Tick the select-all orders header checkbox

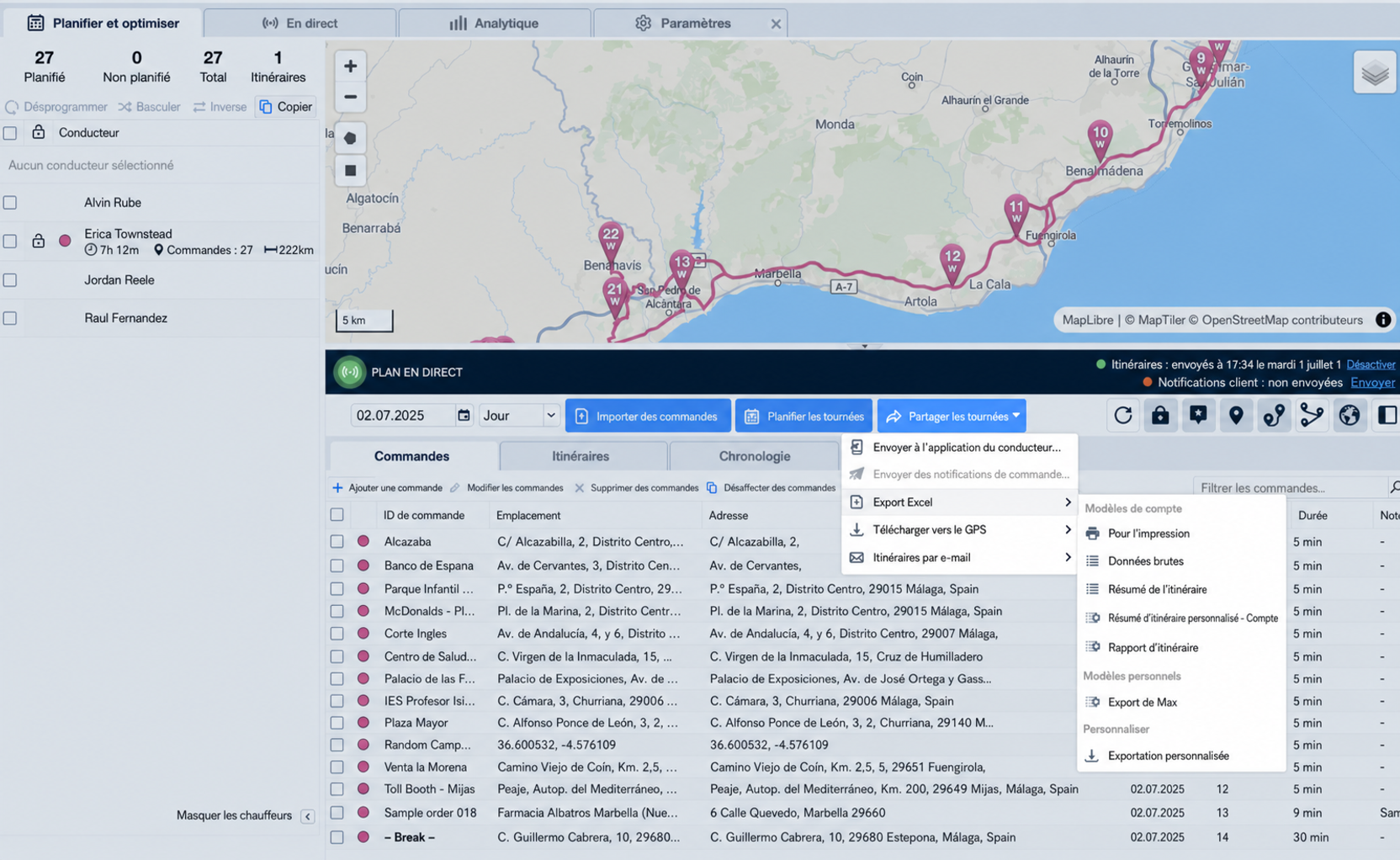(337, 514)
